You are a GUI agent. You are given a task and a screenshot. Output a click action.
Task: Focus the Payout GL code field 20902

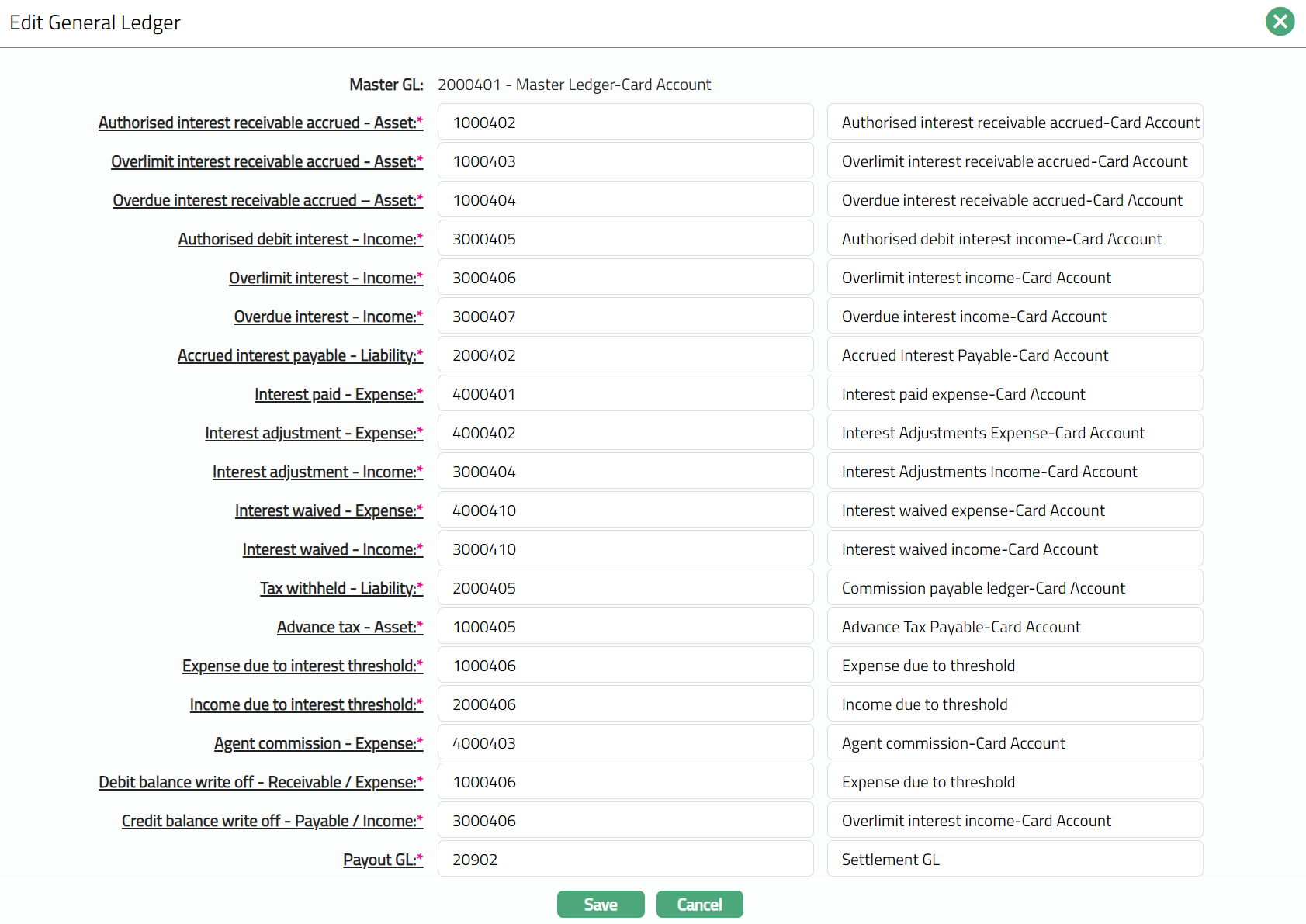point(625,860)
